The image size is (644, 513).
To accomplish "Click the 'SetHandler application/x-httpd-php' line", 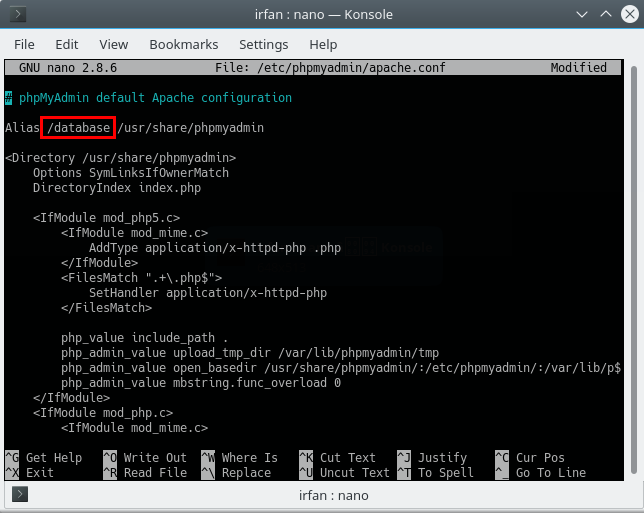I will pos(208,293).
